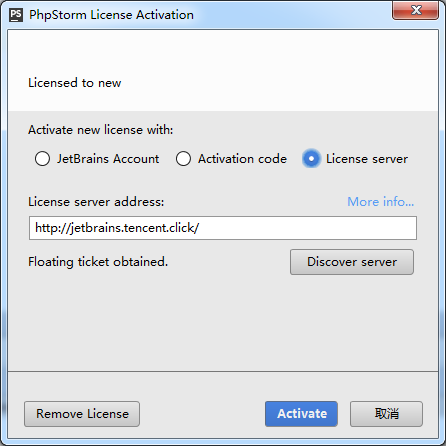The width and height of the screenshot is (446, 446).
Task: Click the Remove License button
Action: click(82, 414)
